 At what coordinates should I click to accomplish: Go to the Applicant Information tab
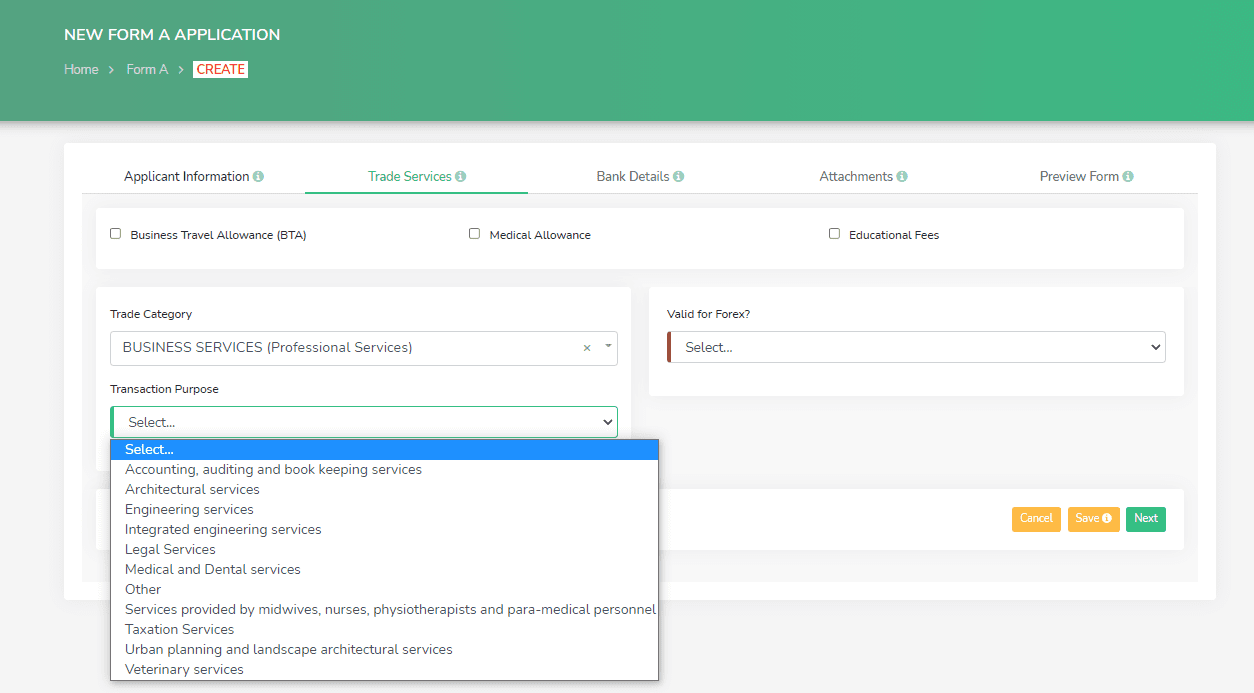pos(187,175)
